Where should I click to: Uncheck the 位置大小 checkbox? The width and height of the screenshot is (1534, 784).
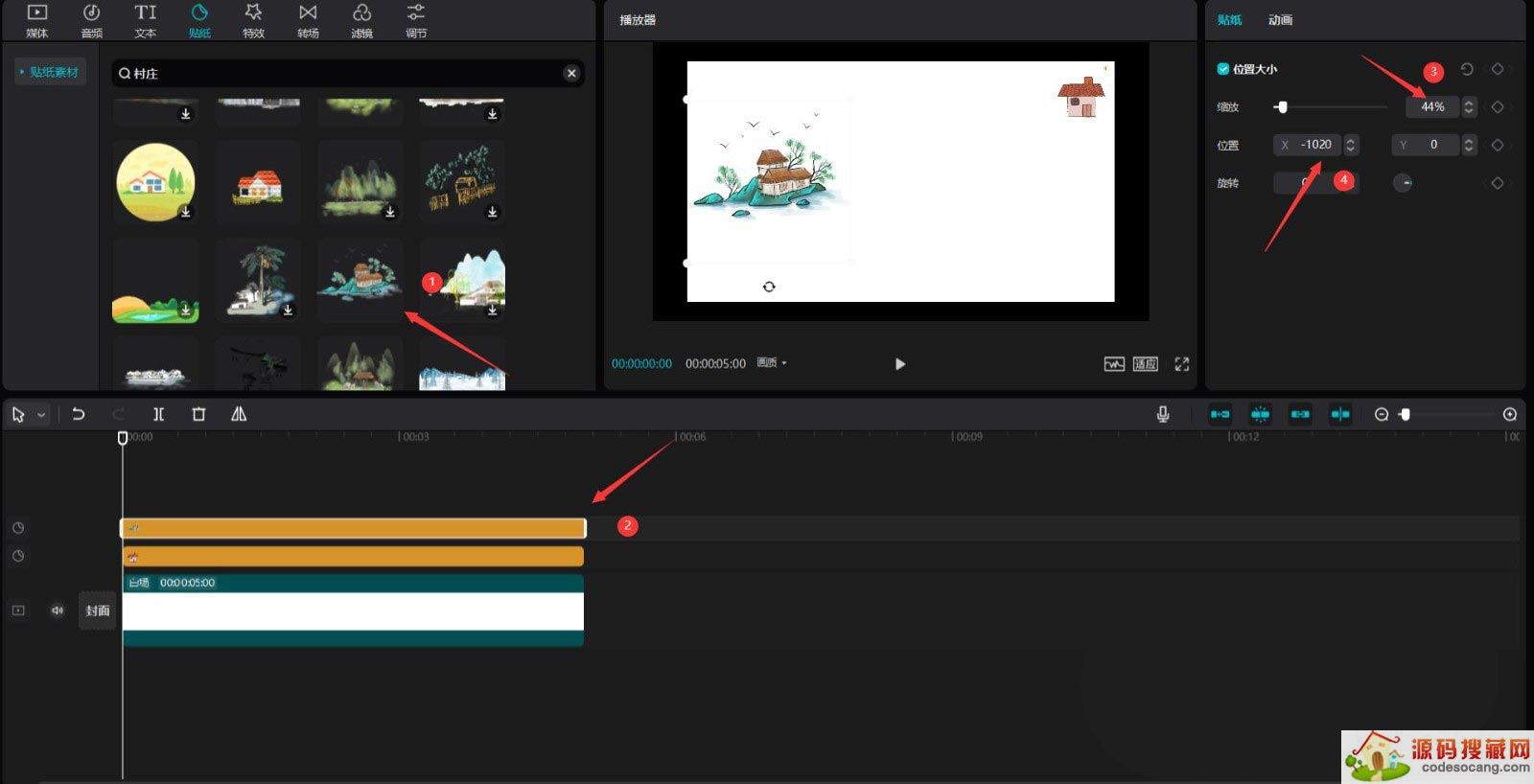1223,69
